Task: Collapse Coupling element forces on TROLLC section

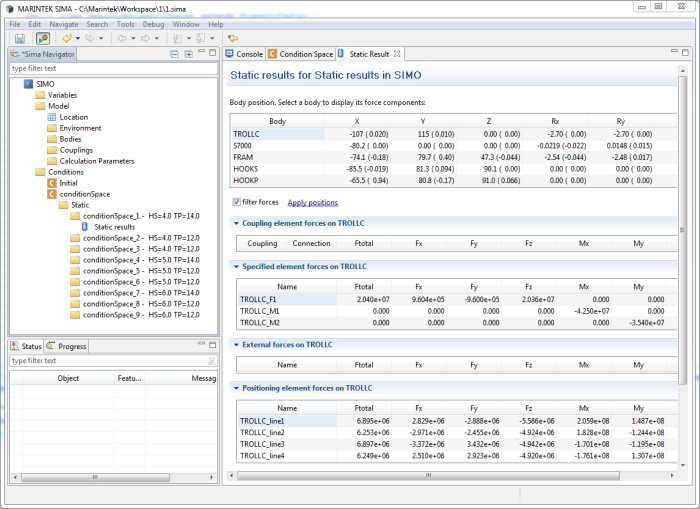Action: click(x=236, y=223)
